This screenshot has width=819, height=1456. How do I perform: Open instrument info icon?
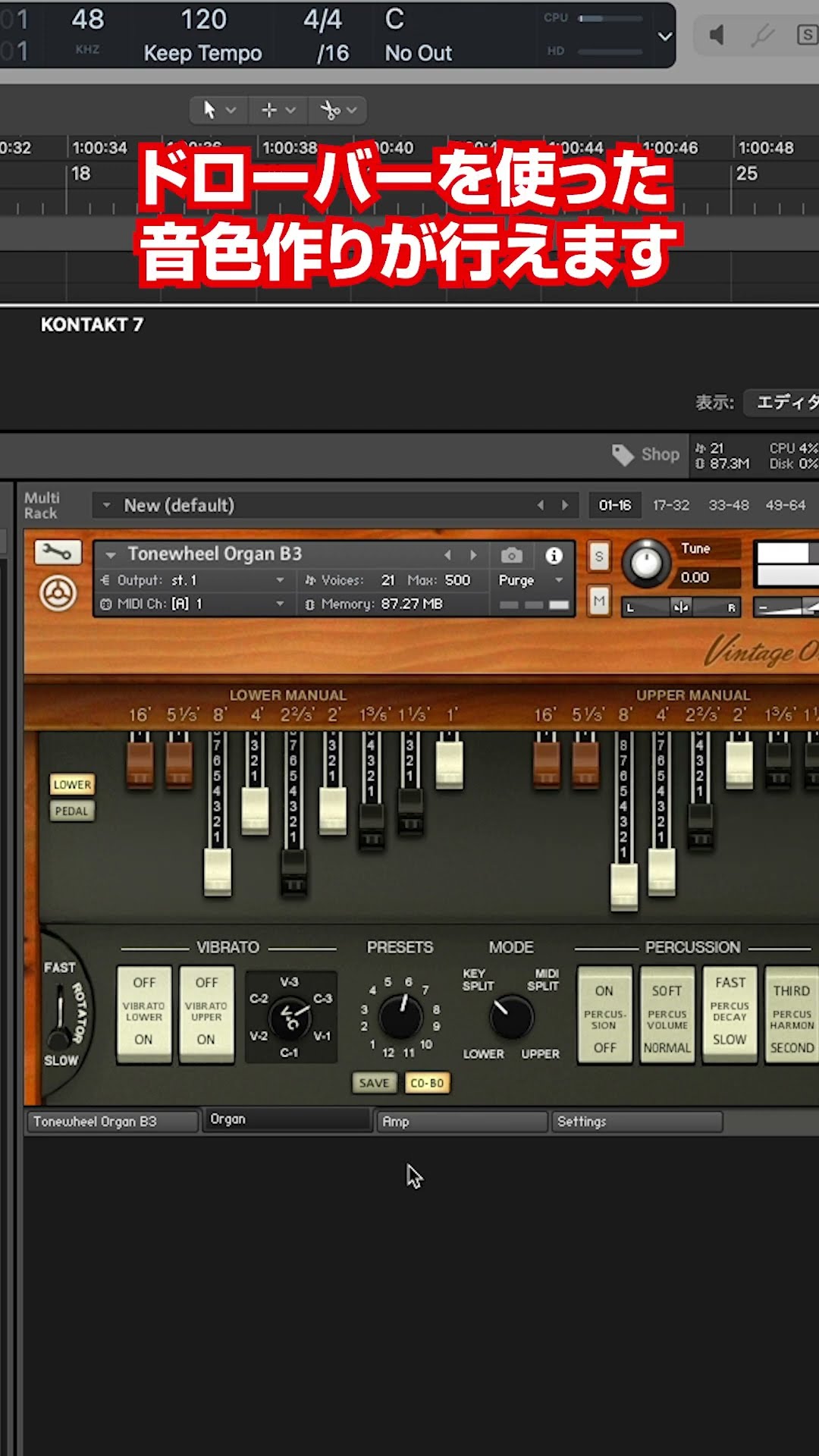pyautogui.click(x=554, y=555)
